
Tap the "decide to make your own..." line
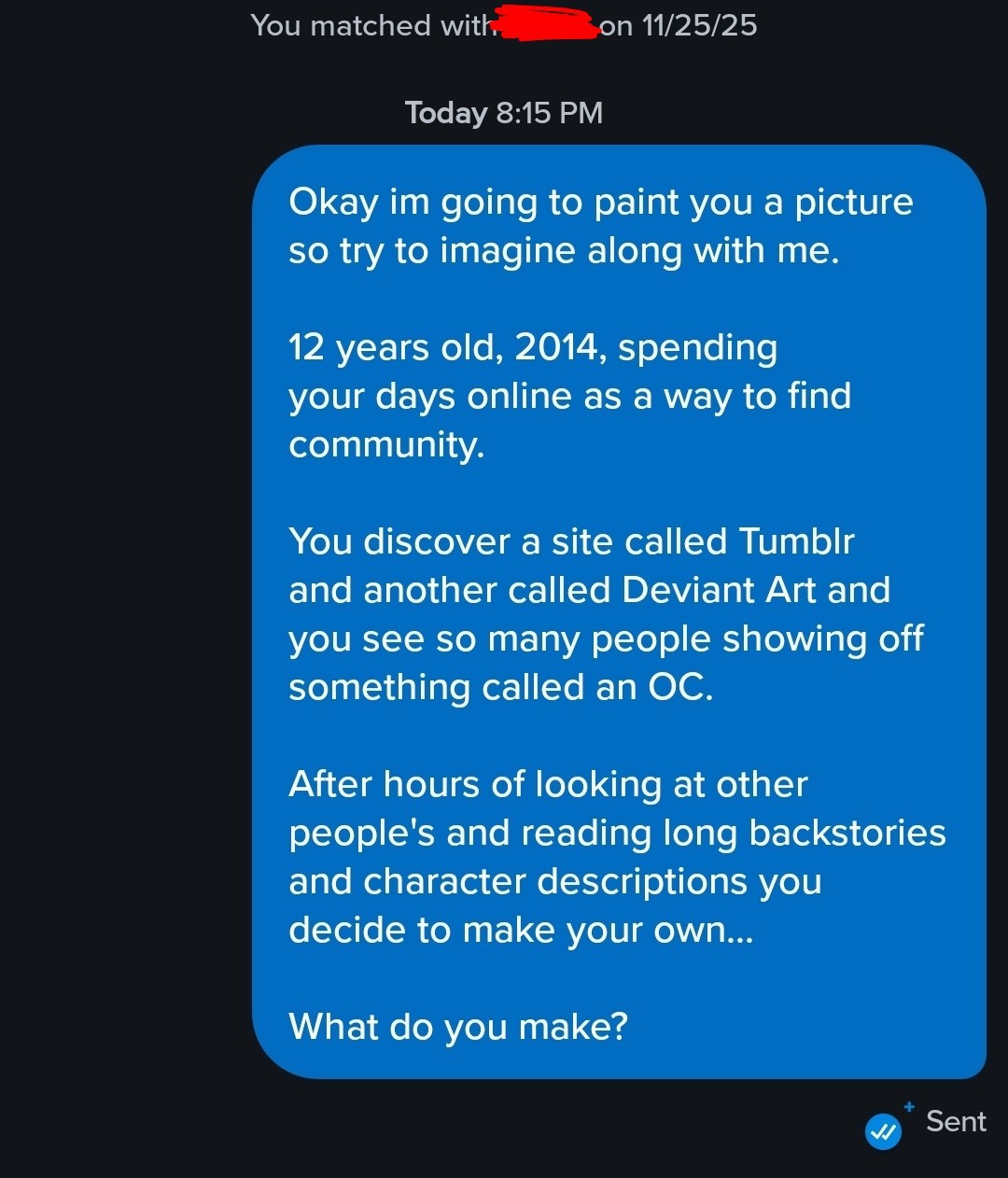(520, 930)
